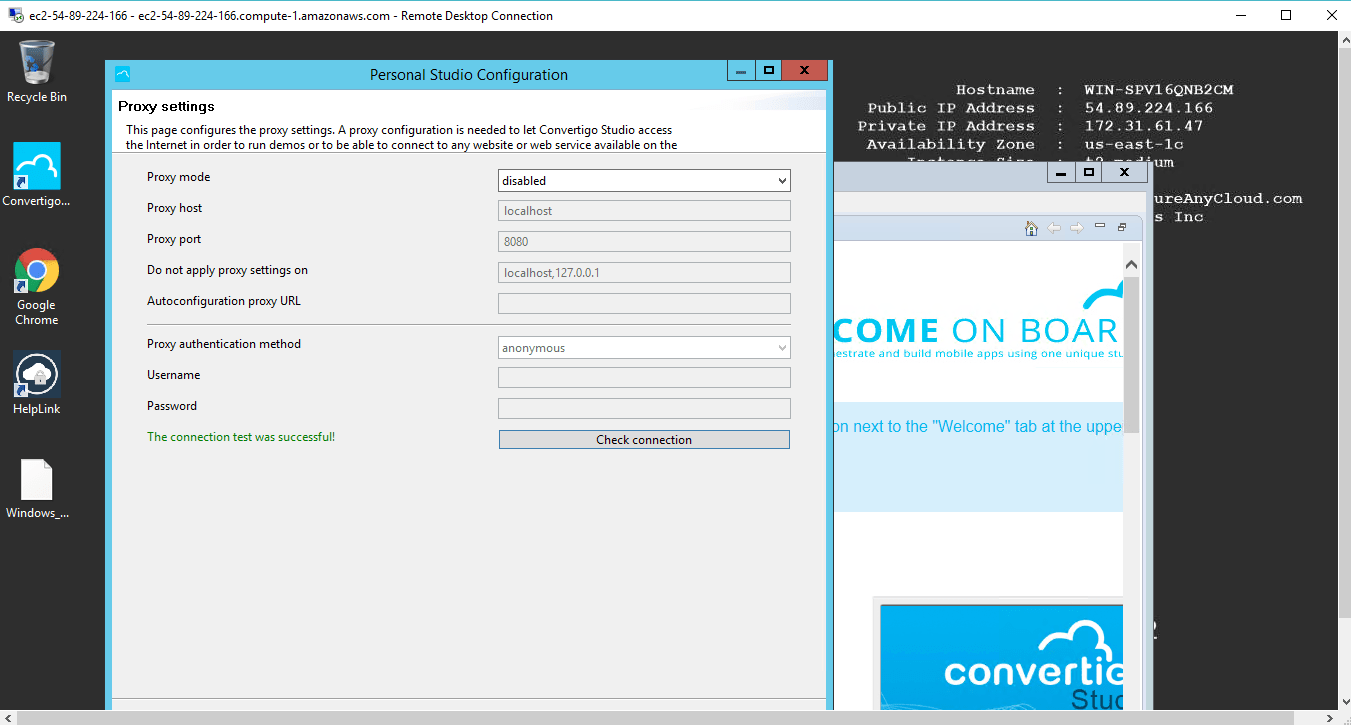Launch Convertigo from the desktop shortcut

(x=37, y=165)
